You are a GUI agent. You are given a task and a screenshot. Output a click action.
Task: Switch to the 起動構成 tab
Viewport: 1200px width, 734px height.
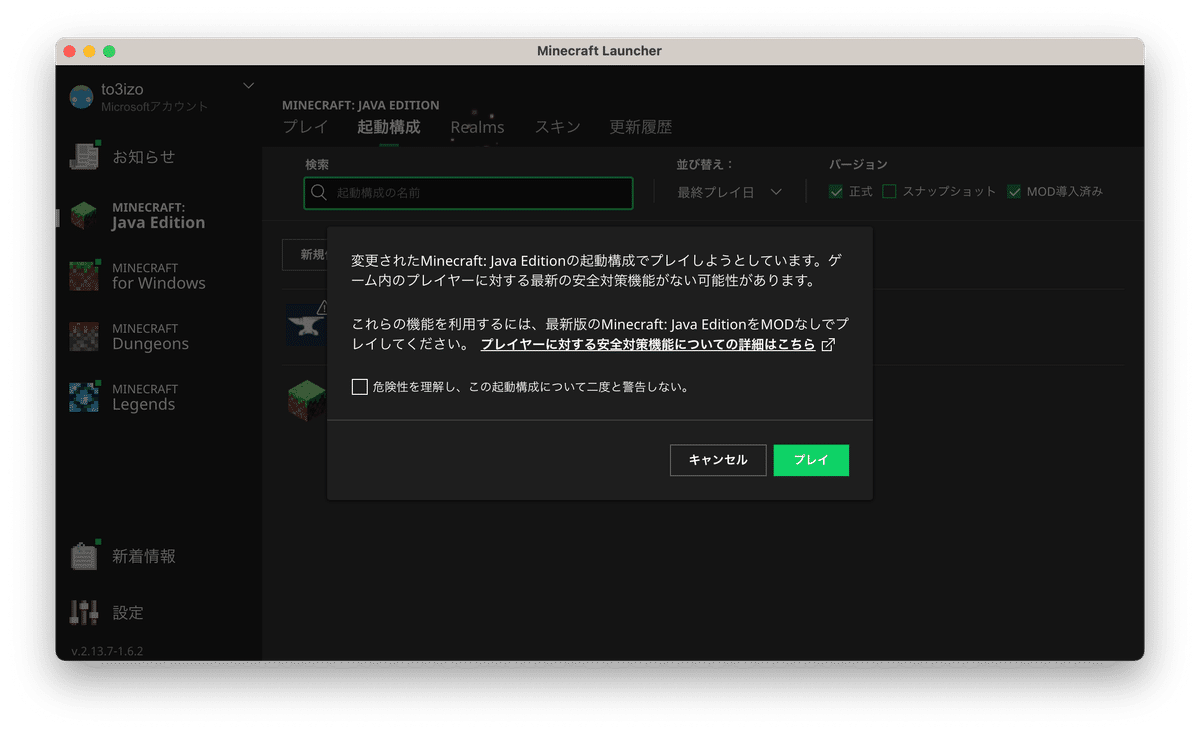(x=389, y=127)
